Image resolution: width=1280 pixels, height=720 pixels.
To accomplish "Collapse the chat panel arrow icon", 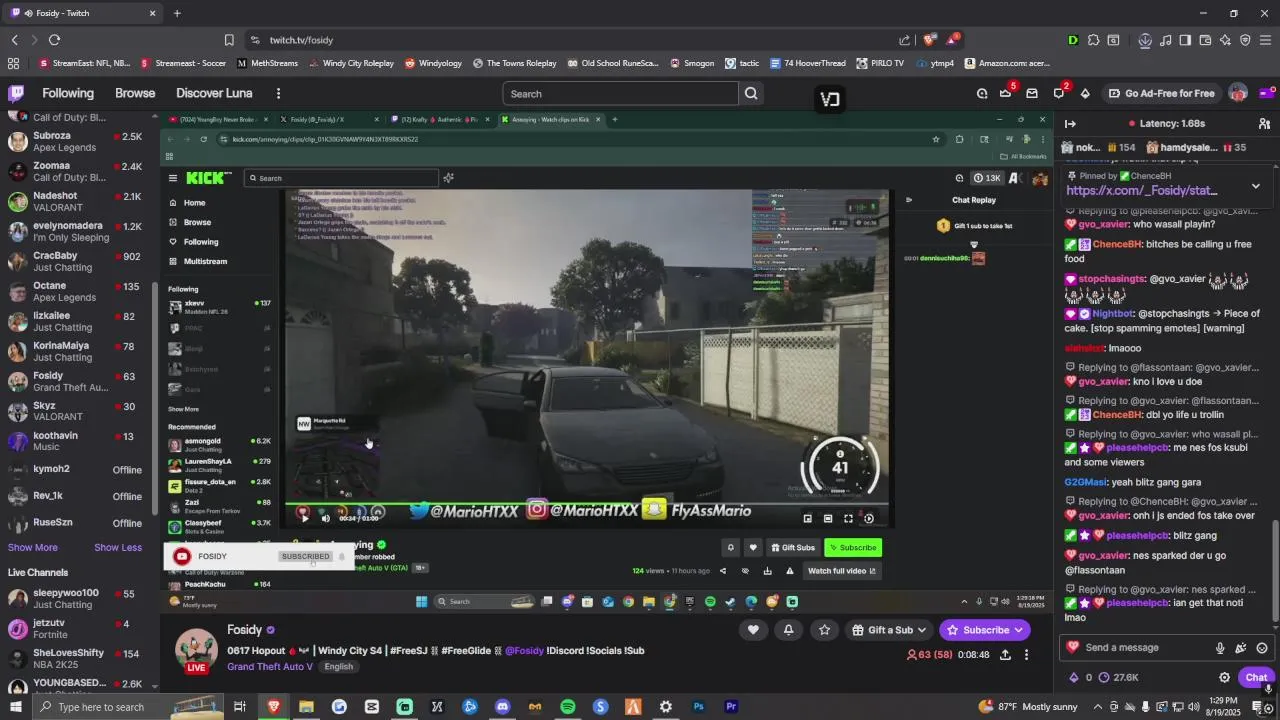I will point(1070,123).
